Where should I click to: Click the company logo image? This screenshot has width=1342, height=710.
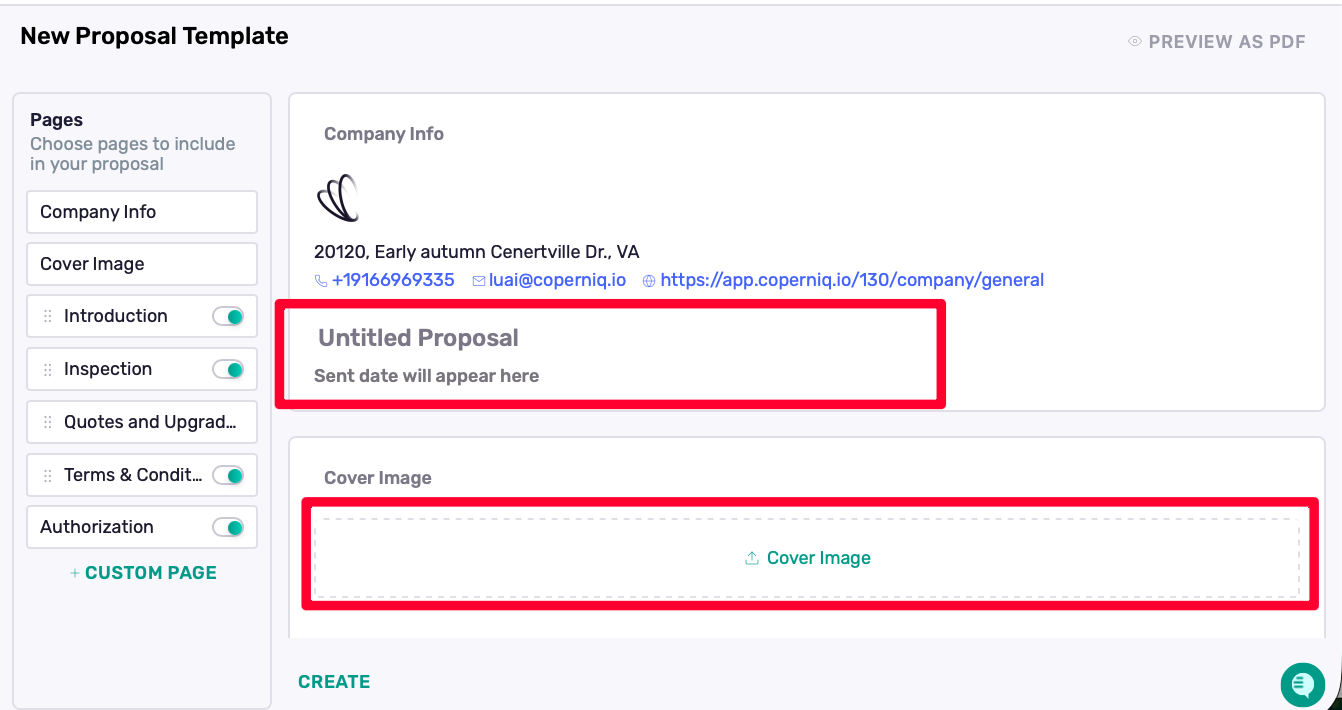click(338, 198)
